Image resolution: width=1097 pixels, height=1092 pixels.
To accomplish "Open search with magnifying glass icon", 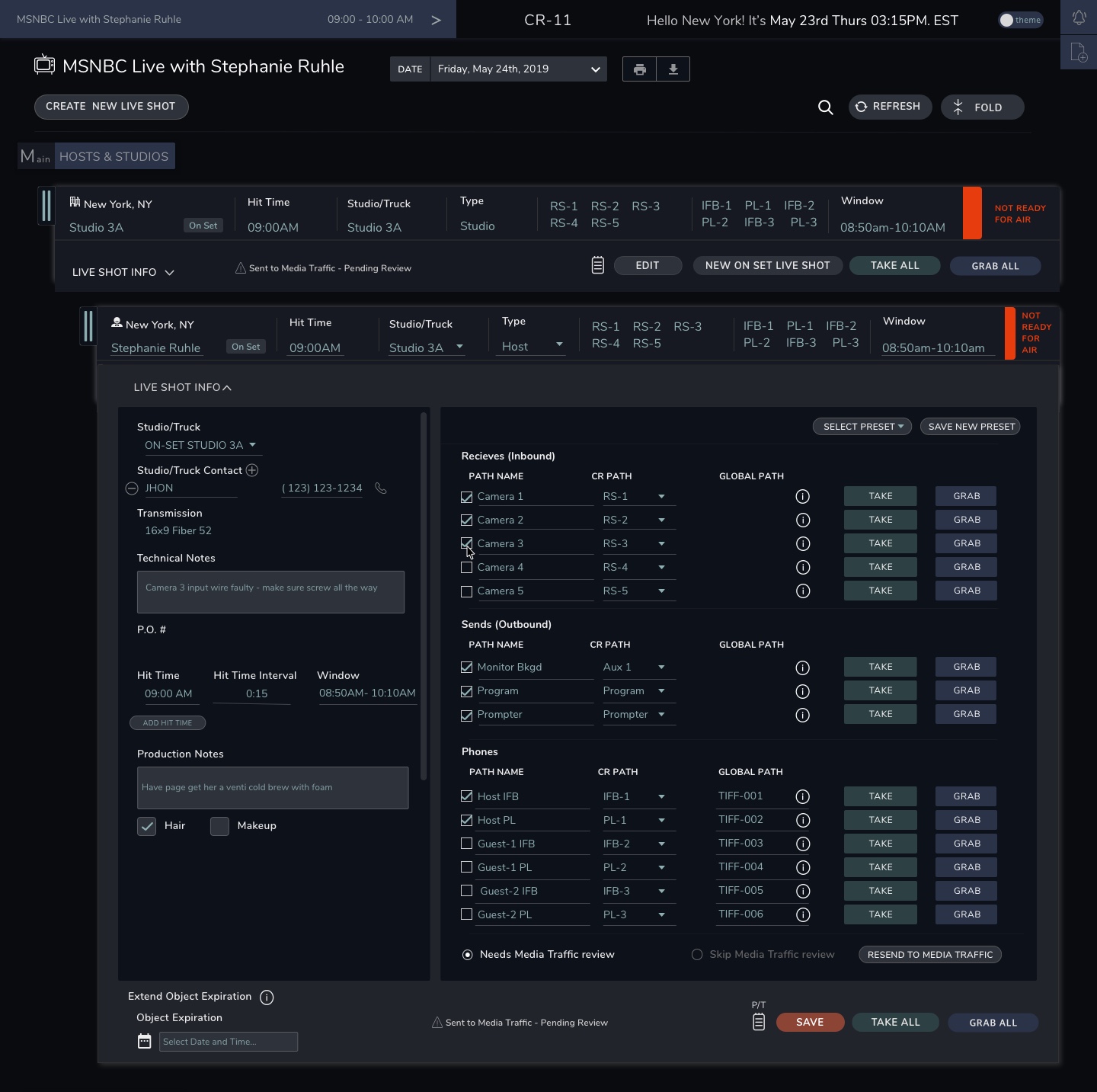I will click(825, 107).
